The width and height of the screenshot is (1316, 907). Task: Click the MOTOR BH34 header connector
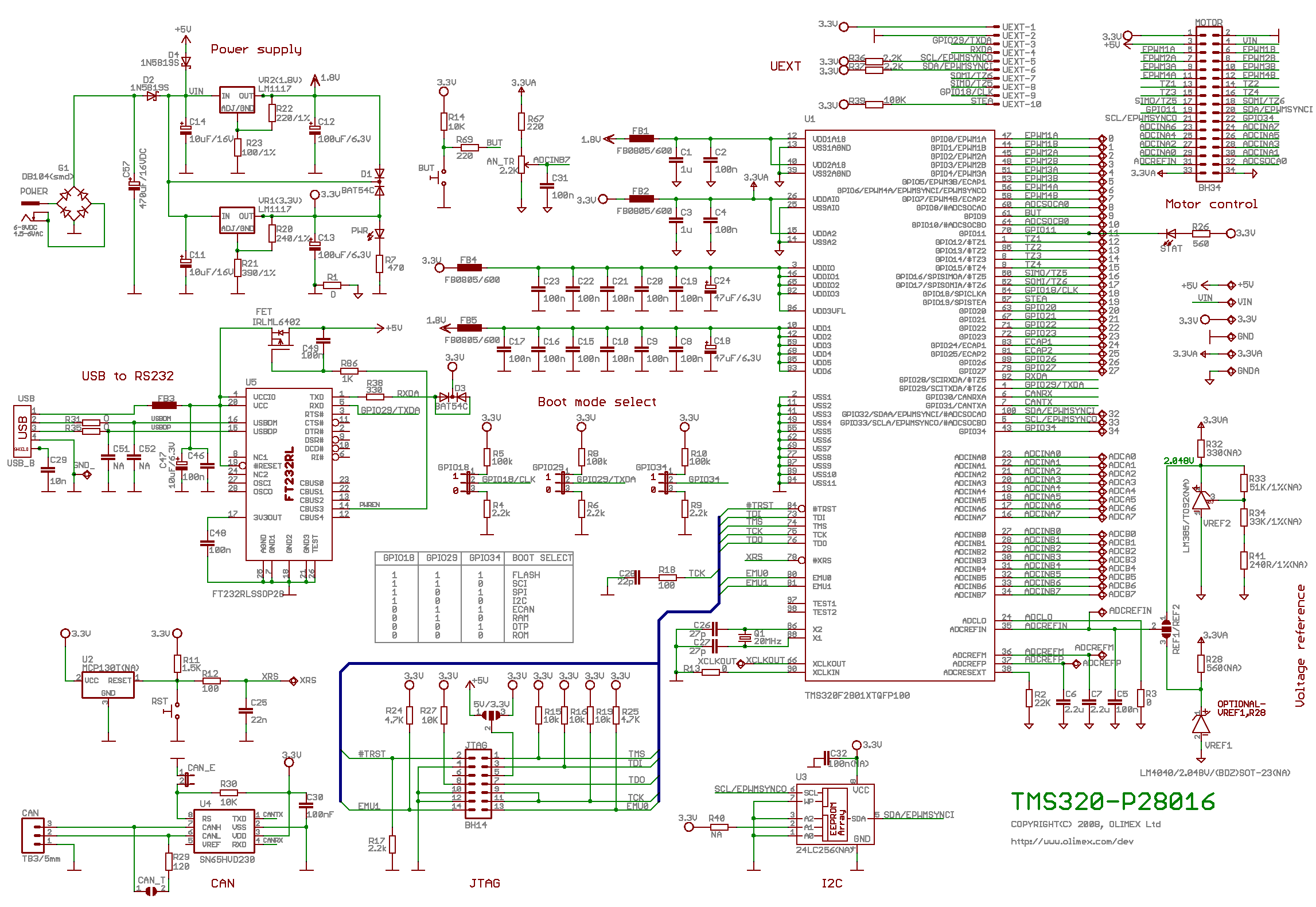click(1209, 105)
